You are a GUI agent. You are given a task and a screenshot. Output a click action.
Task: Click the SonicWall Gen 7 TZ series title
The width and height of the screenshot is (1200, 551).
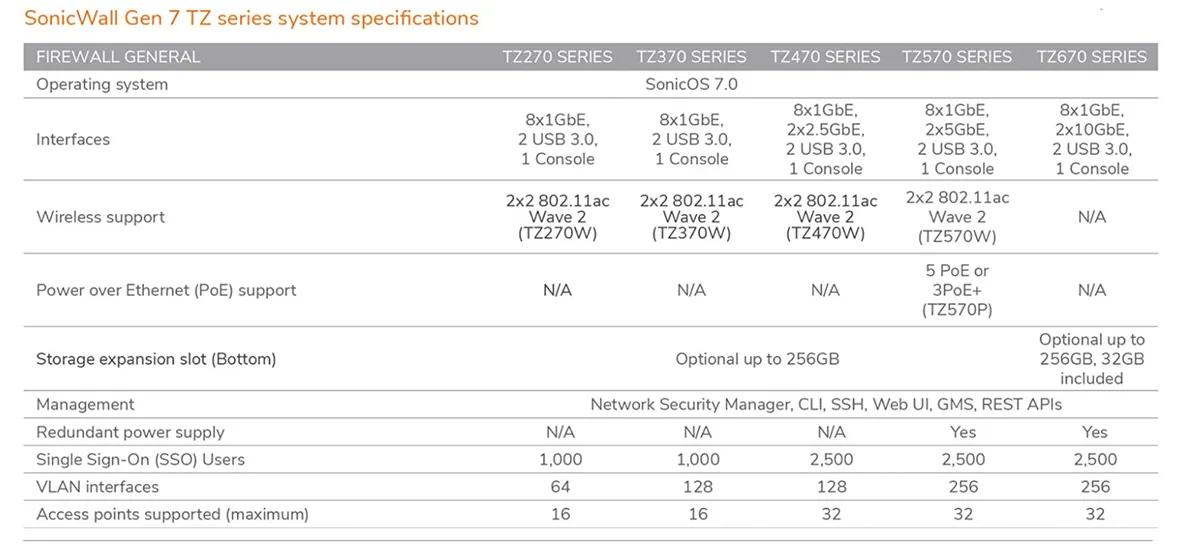[x=251, y=18]
